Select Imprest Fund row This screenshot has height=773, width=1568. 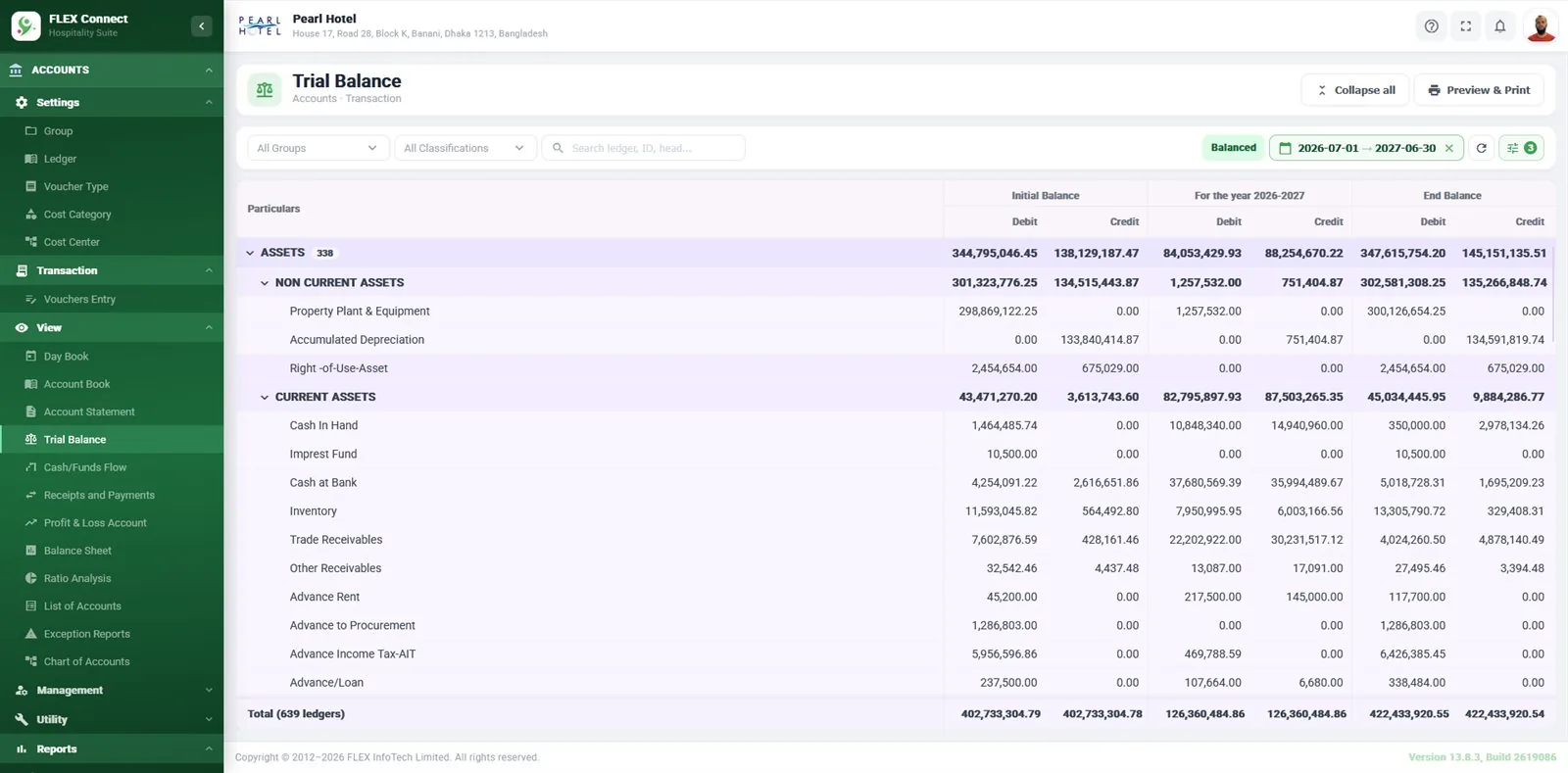point(896,454)
